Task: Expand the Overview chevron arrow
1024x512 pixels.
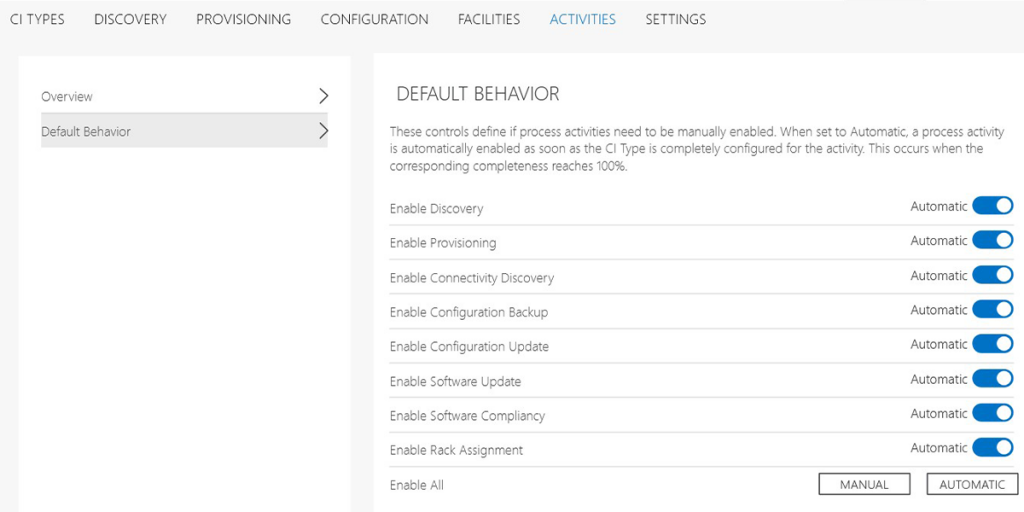Action: (x=323, y=97)
